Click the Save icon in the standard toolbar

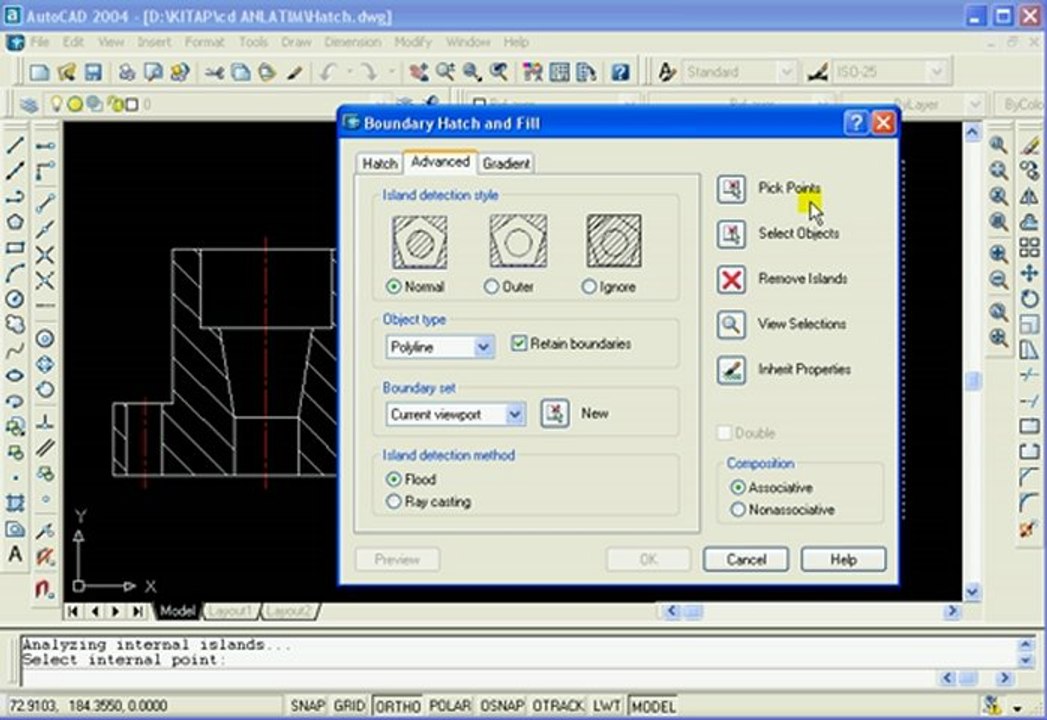click(x=93, y=71)
